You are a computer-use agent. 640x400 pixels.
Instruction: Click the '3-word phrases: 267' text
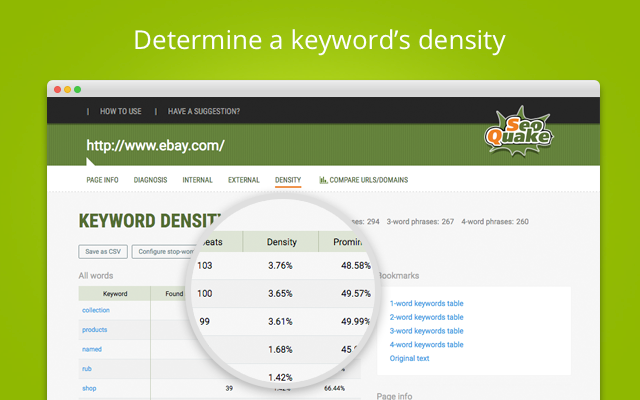tap(420, 222)
